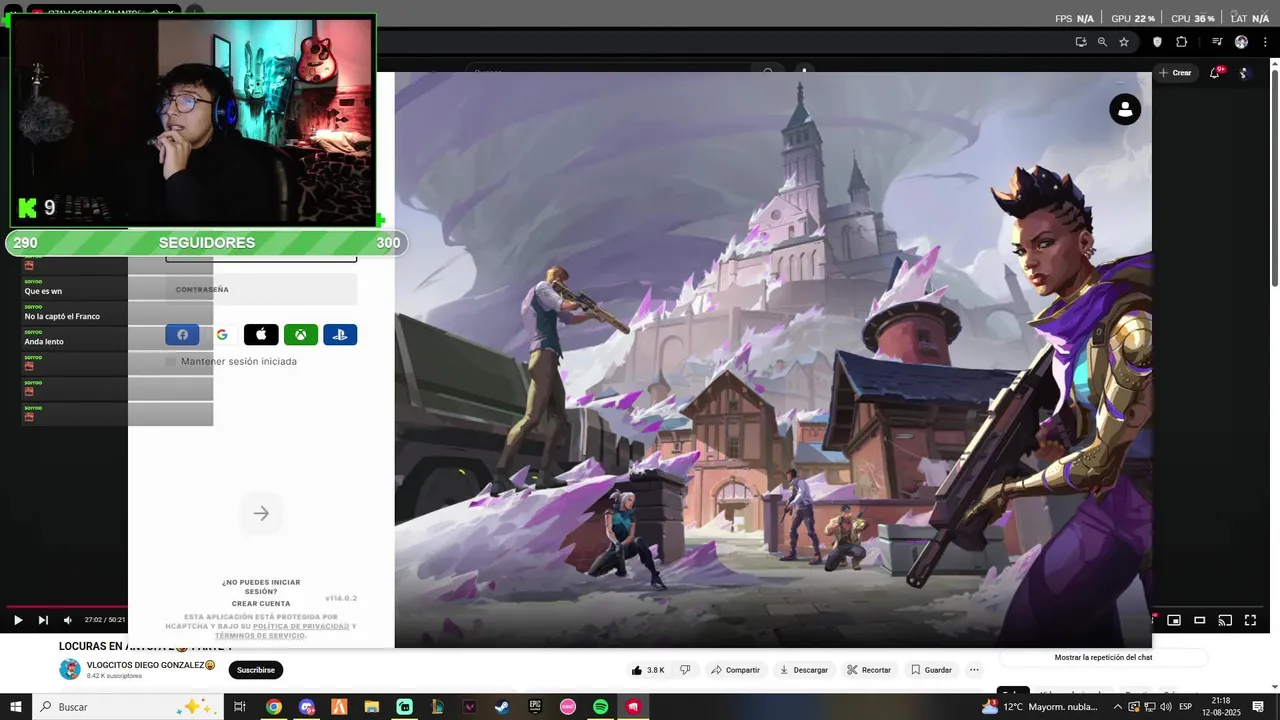
Task: Cast the YouTube video to a TV
Action: pyautogui.click(x=1225, y=620)
